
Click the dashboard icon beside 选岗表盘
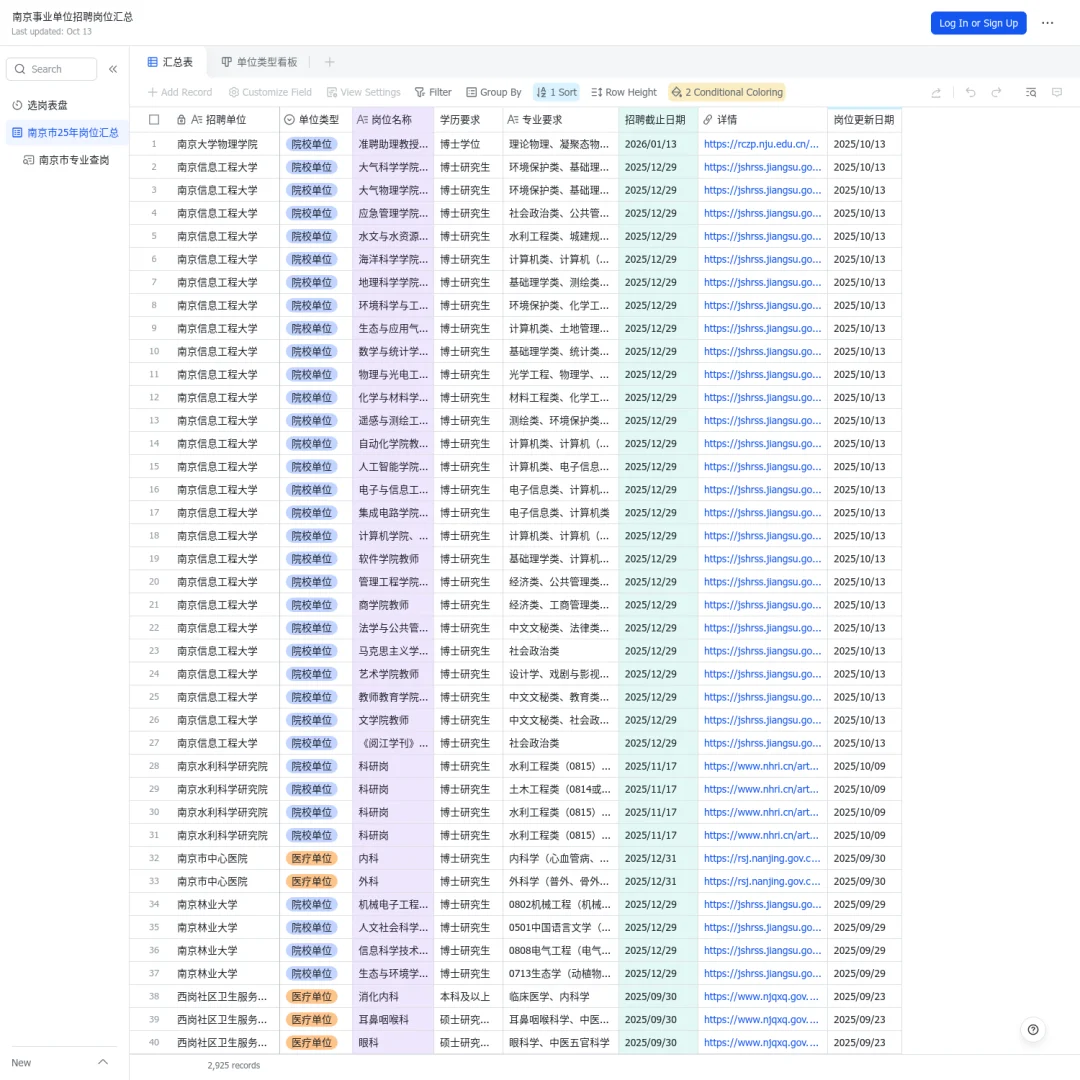(17, 105)
